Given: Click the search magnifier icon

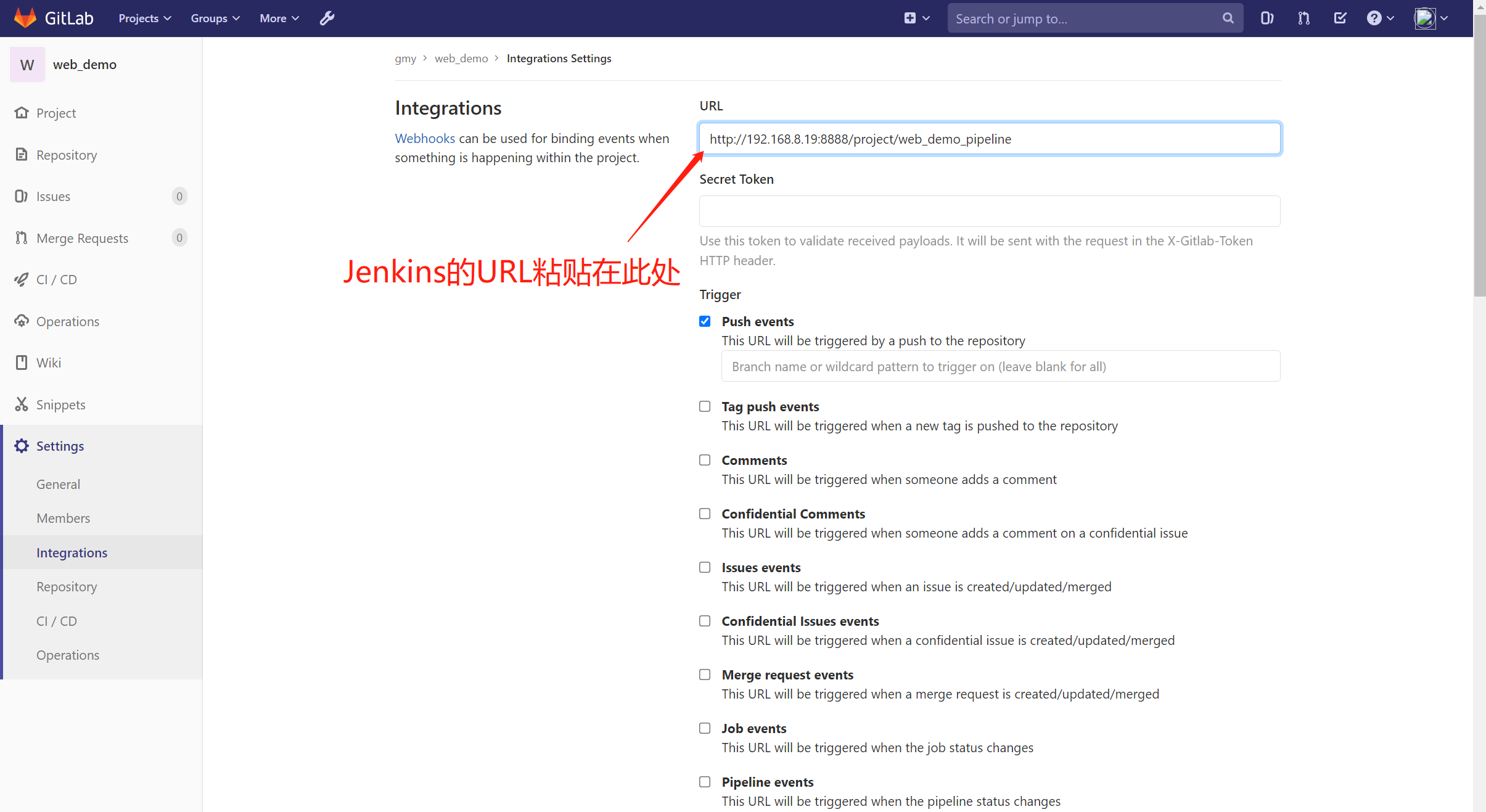Looking at the screenshot, I should click(x=1228, y=18).
